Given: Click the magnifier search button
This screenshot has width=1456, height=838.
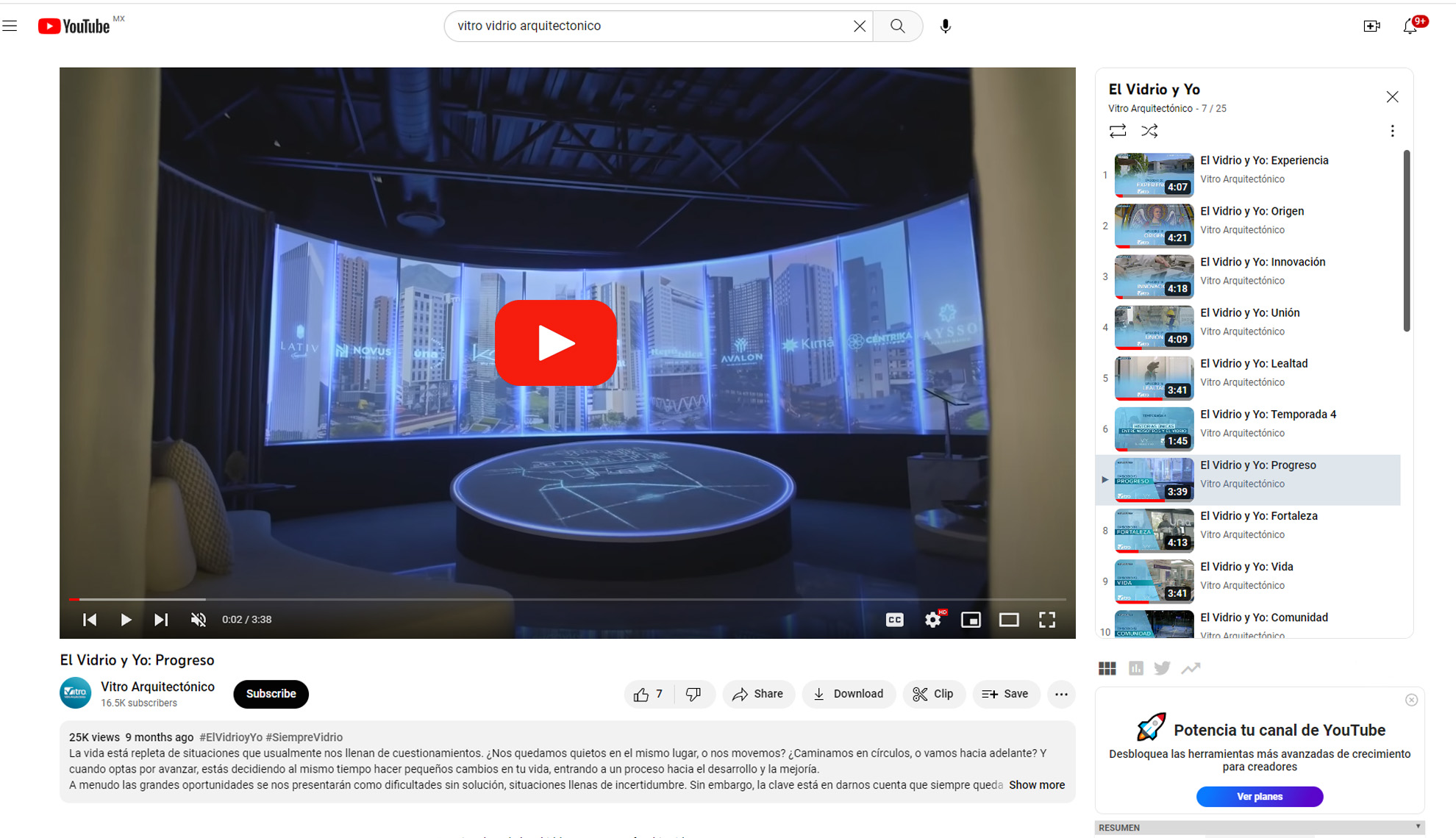Looking at the screenshot, I should (x=897, y=26).
